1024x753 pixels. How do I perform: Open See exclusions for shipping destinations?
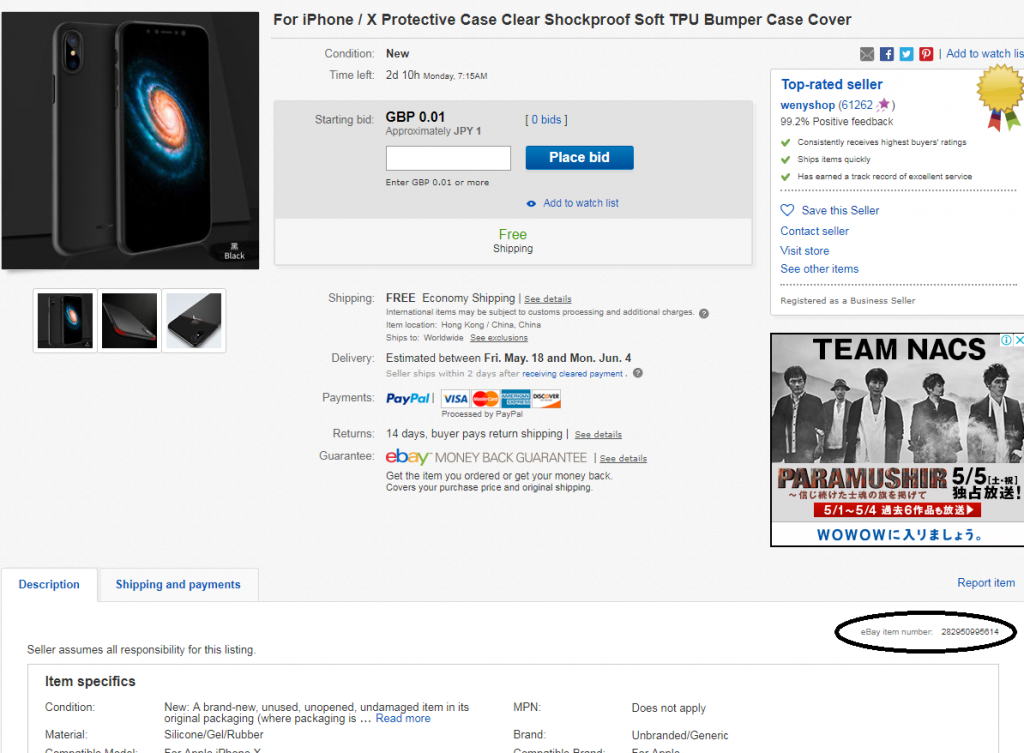tap(499, 338)
